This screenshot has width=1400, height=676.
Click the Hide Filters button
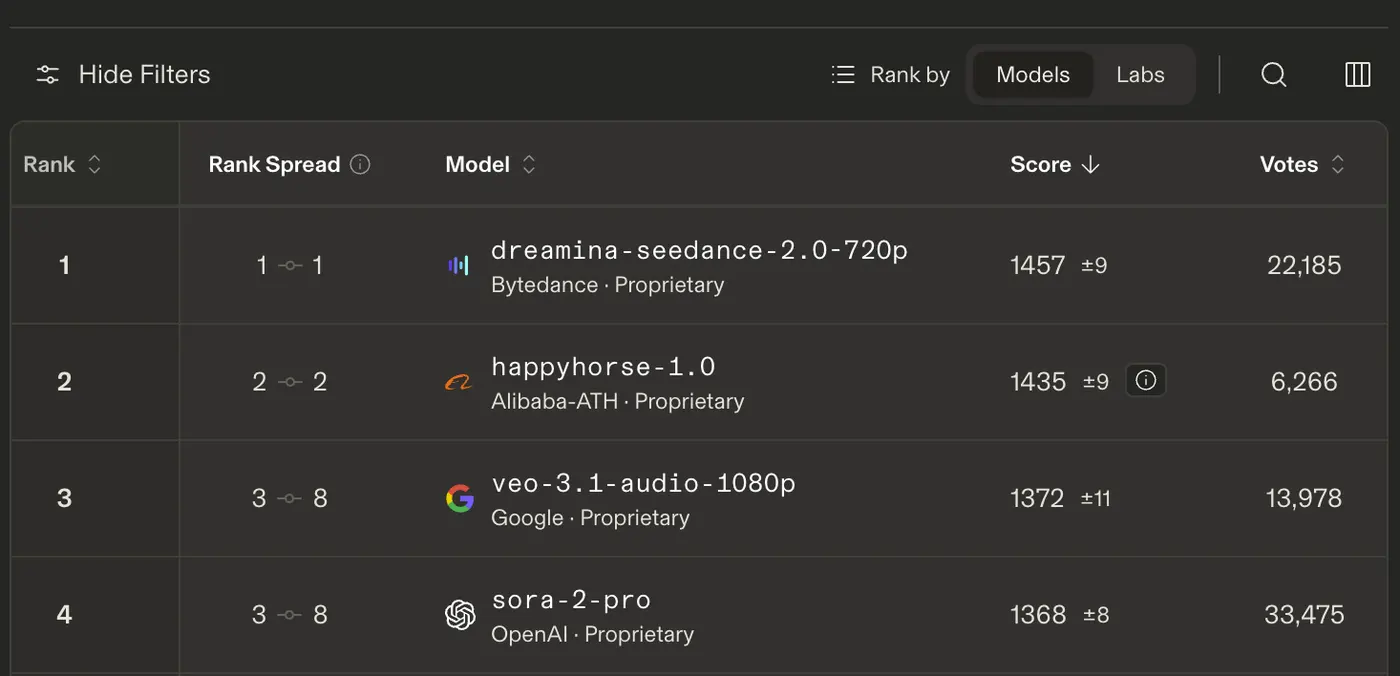(123, 75)
